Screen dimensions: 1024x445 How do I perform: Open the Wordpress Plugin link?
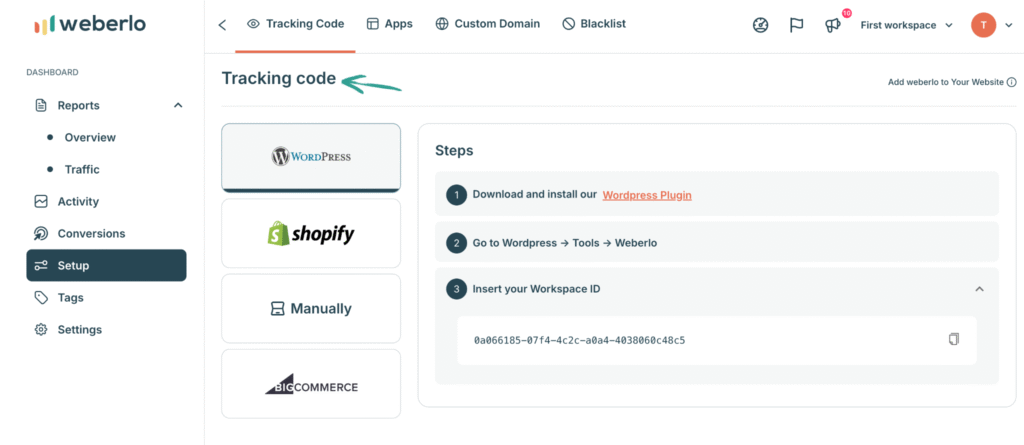click(x=647, y=195)
